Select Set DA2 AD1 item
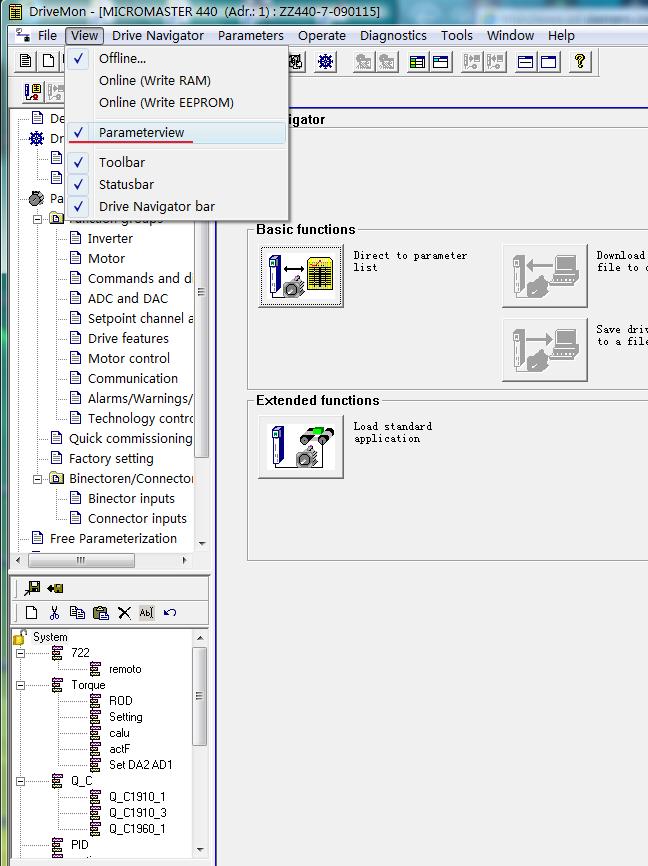 tap(140, 765)
